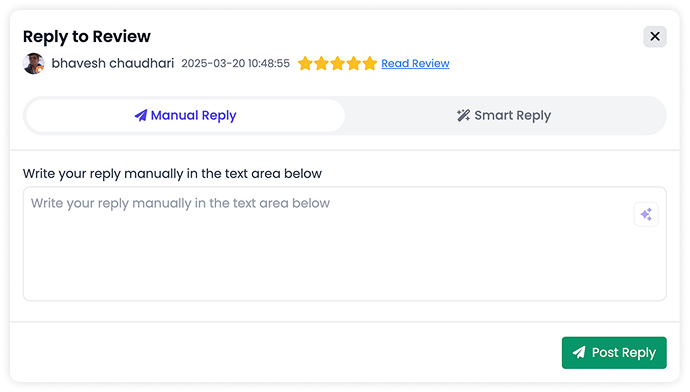Open the Read Review link
Viewport: 690px width, 392px height.
(x=415, y=63)
